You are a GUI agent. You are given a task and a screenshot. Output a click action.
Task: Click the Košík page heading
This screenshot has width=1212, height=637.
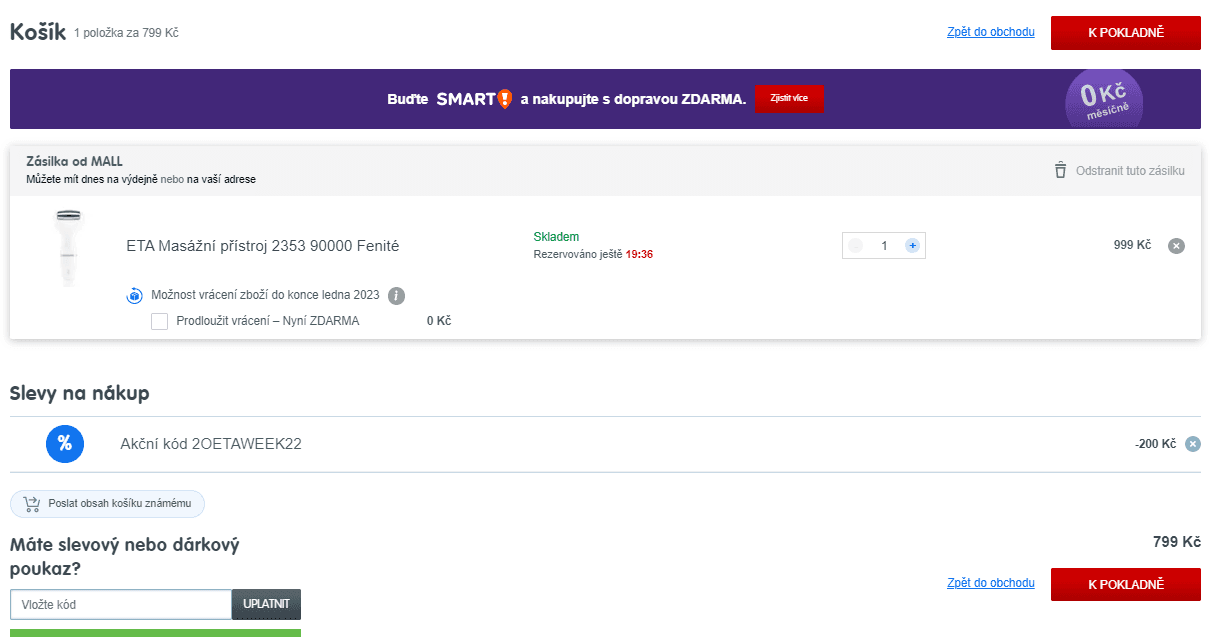click(38, 32)
